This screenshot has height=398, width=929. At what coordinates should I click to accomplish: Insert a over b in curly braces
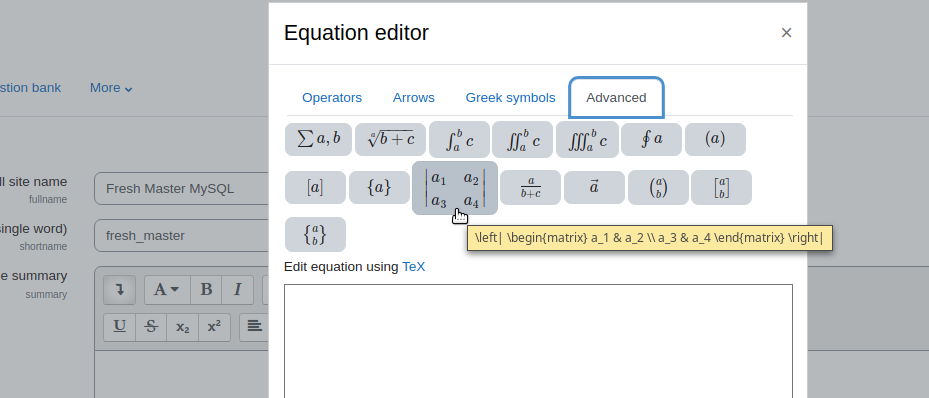click(x=315, y=235)
